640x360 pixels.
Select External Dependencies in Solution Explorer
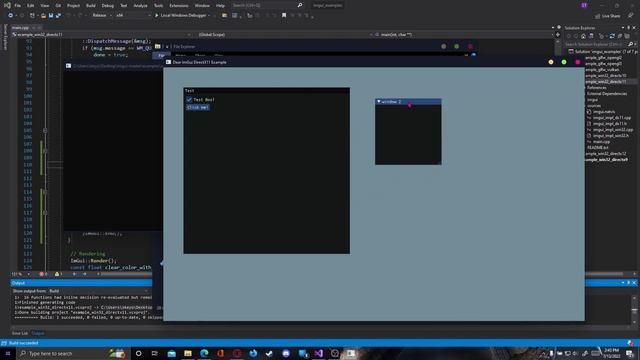pyautogui.click(x=607, y=94)
